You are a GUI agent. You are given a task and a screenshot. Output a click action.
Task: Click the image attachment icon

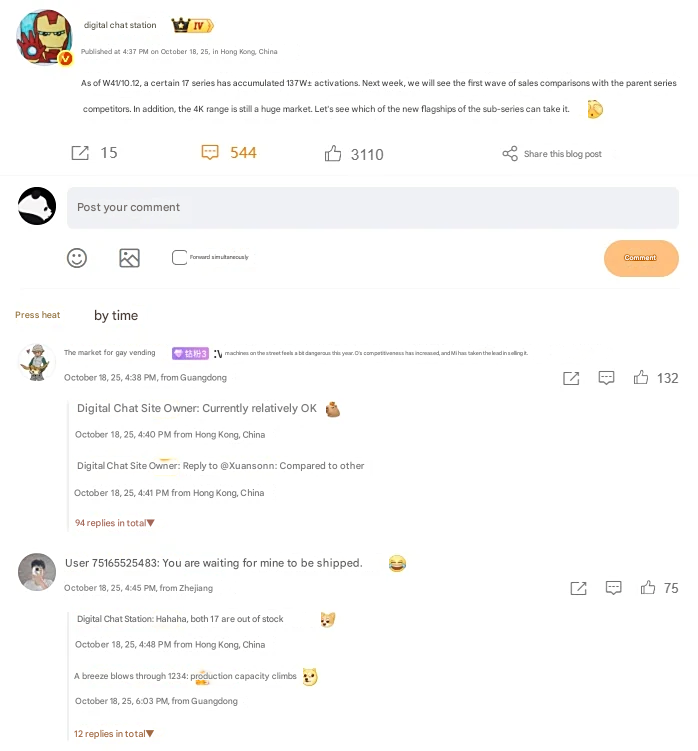tap(129, 258)
